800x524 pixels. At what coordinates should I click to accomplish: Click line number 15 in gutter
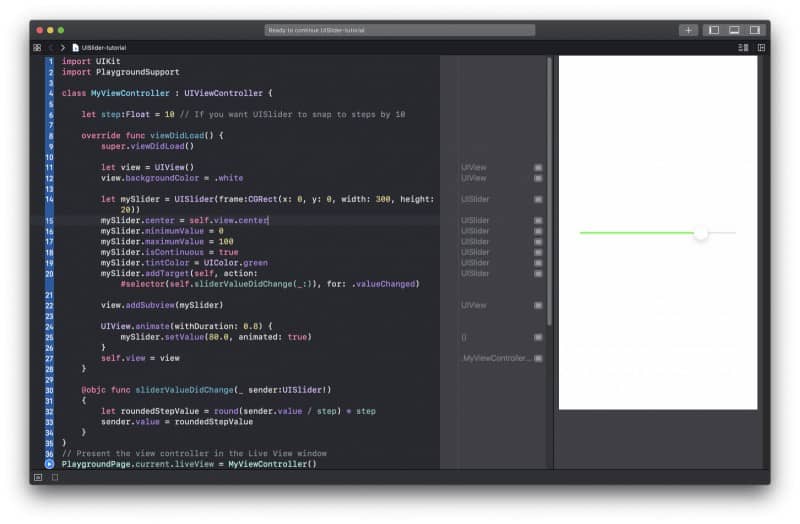click(49, 220)
